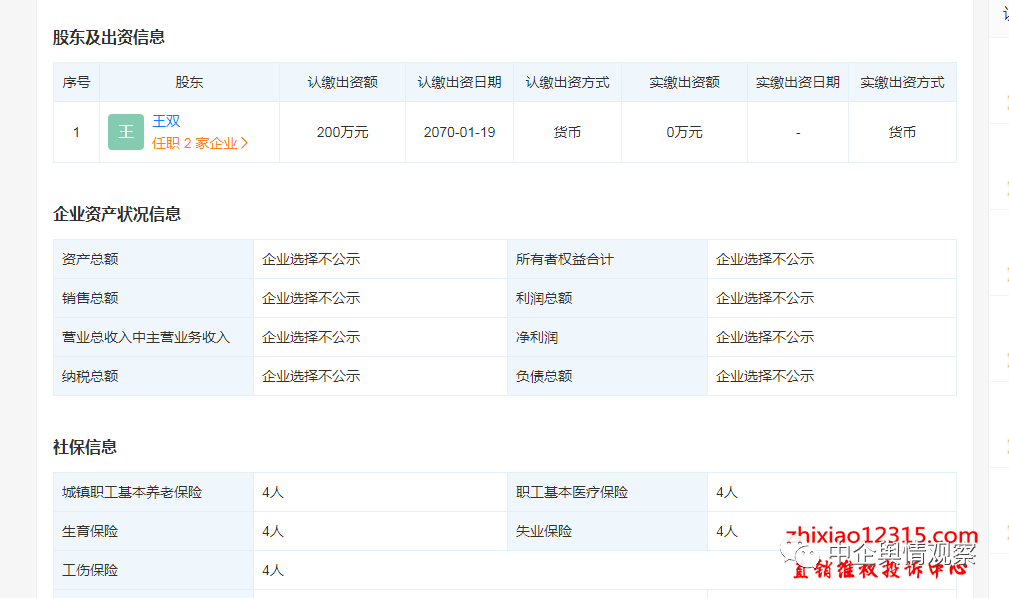
Task: Click the 资产总额 row label
Action: (90, 259)
